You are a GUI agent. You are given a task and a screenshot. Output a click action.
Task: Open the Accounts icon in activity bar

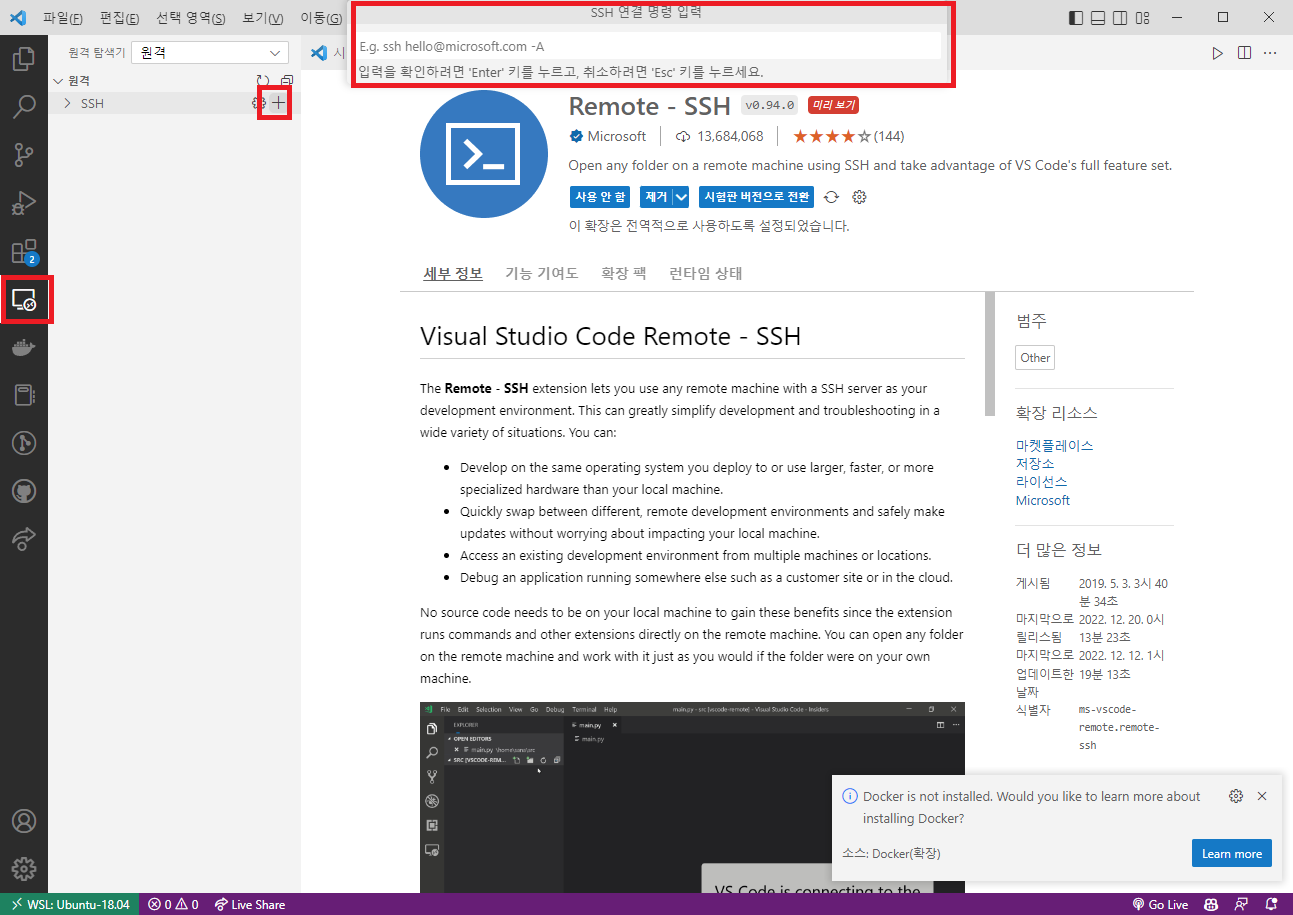click(x=23, y=821)
